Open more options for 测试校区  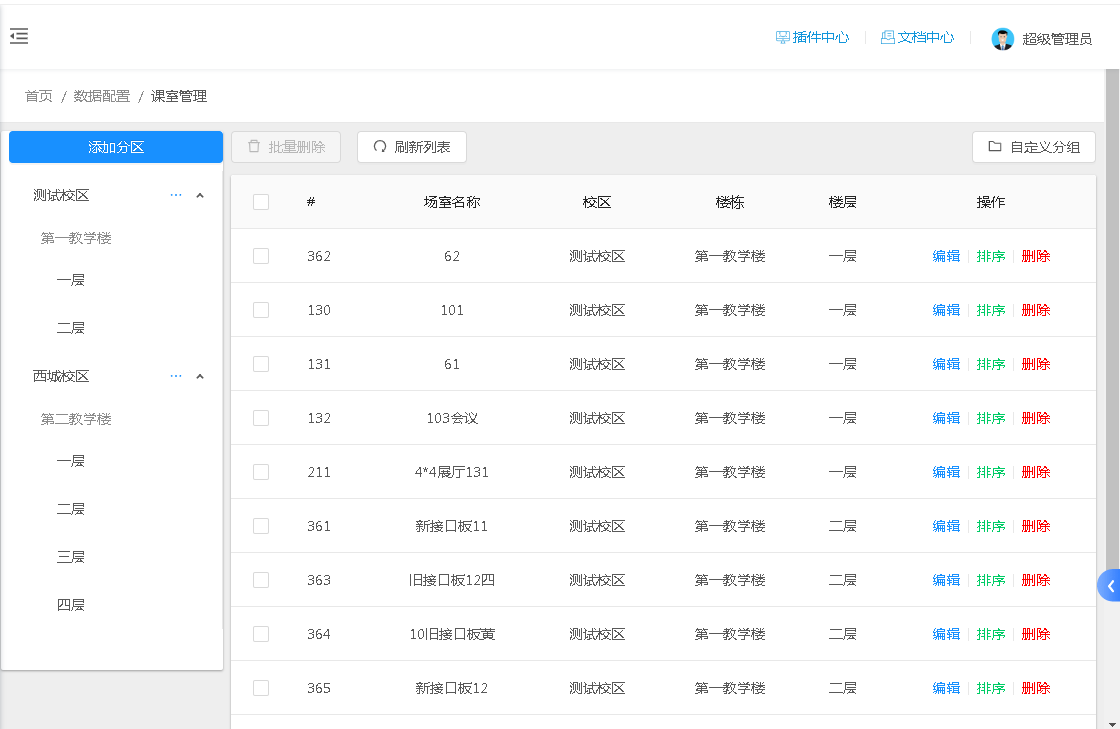pyautogui.click(x=176, y=195)
